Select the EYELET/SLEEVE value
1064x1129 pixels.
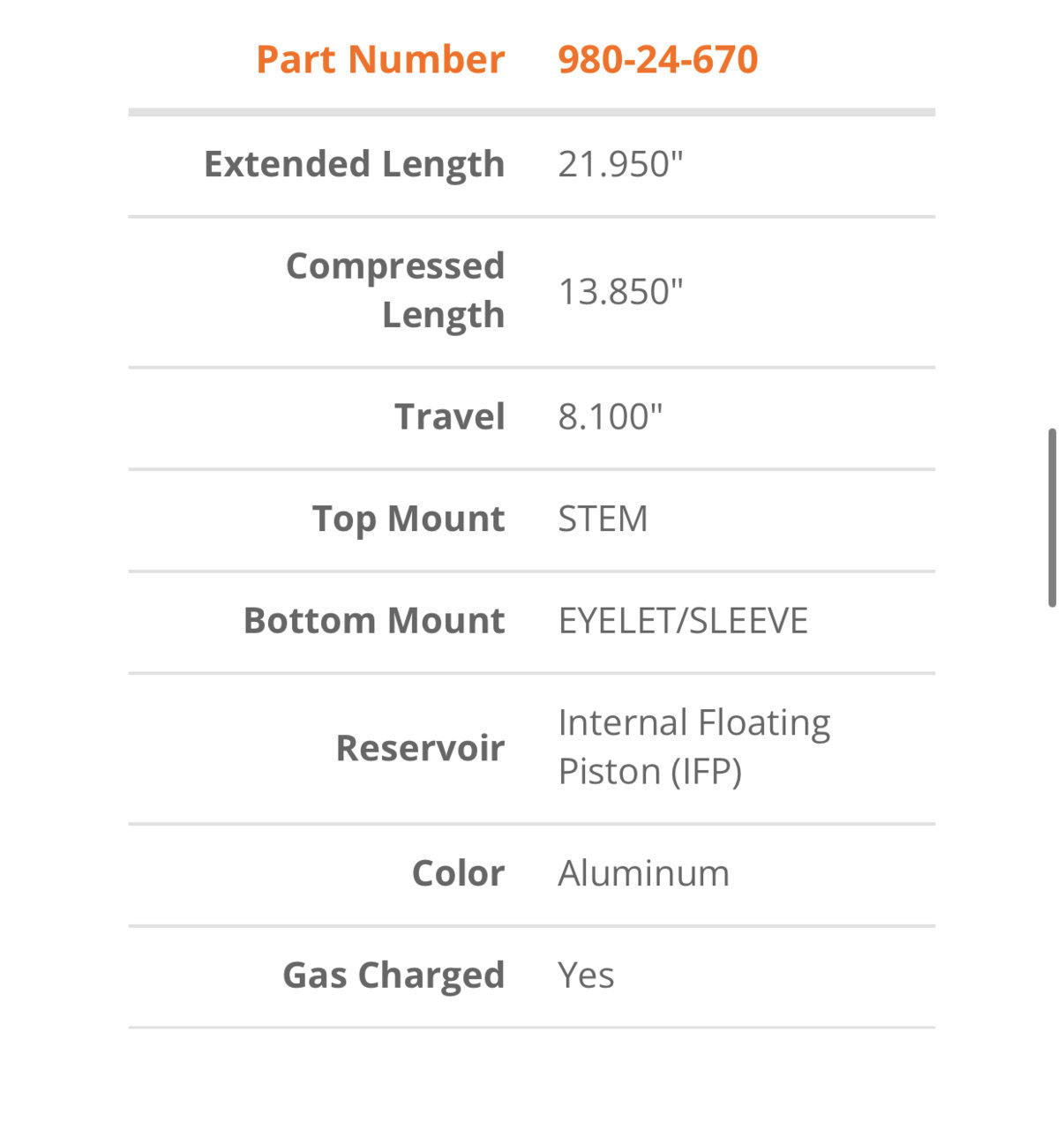[x=683, y=620]
